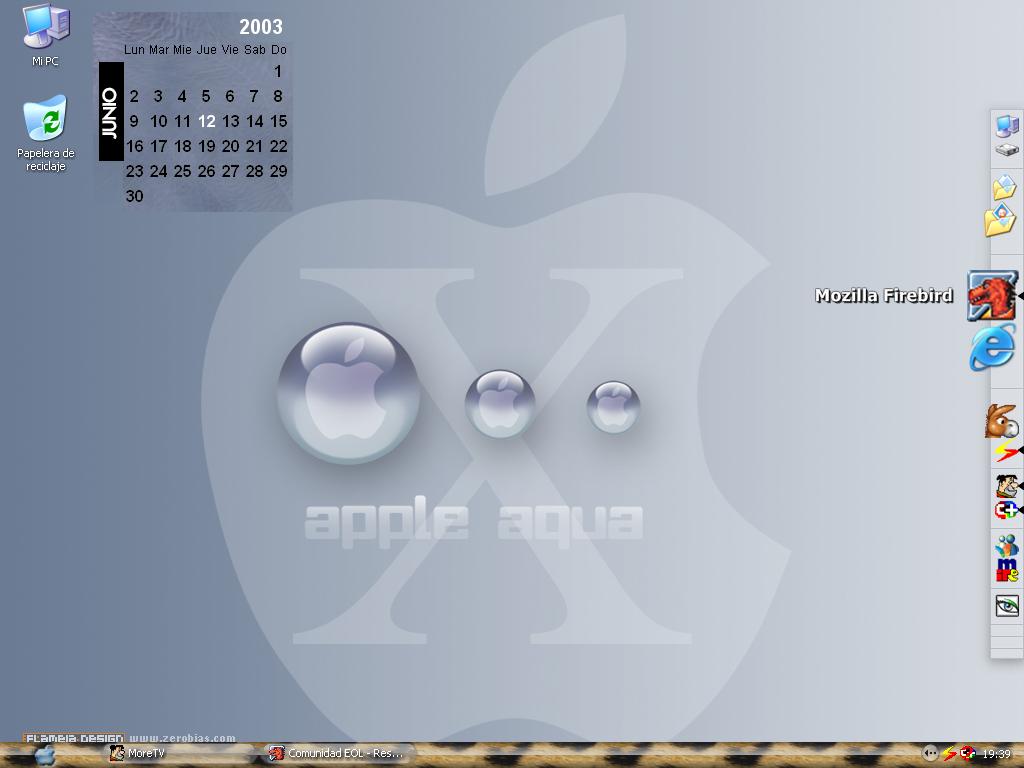Click the computer monitor icon in the dock
Image resolution: width=1024 pixels, height=768 pixels.
click(x=1006, y=125)
